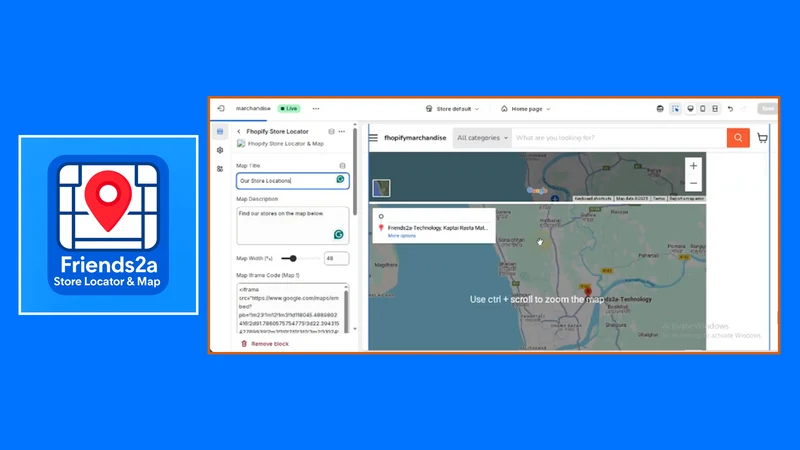Click Report a map error link
The height and width of the screenshot is (450, 800).
pyautogui.click(x=687, y=198)
